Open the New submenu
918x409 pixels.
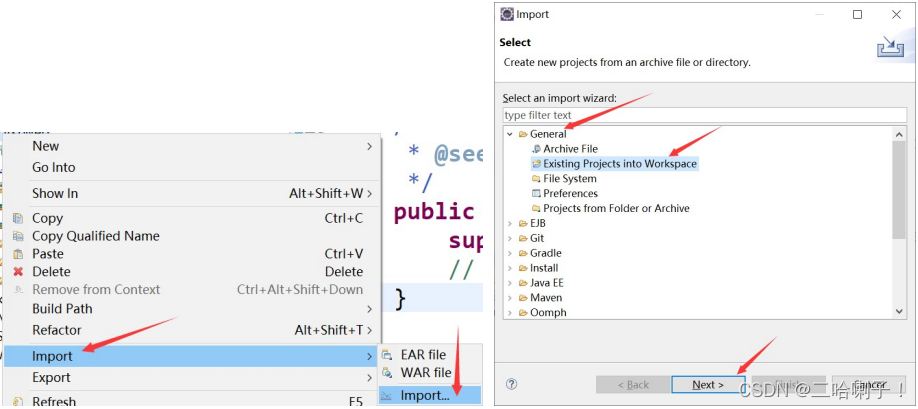192,146
